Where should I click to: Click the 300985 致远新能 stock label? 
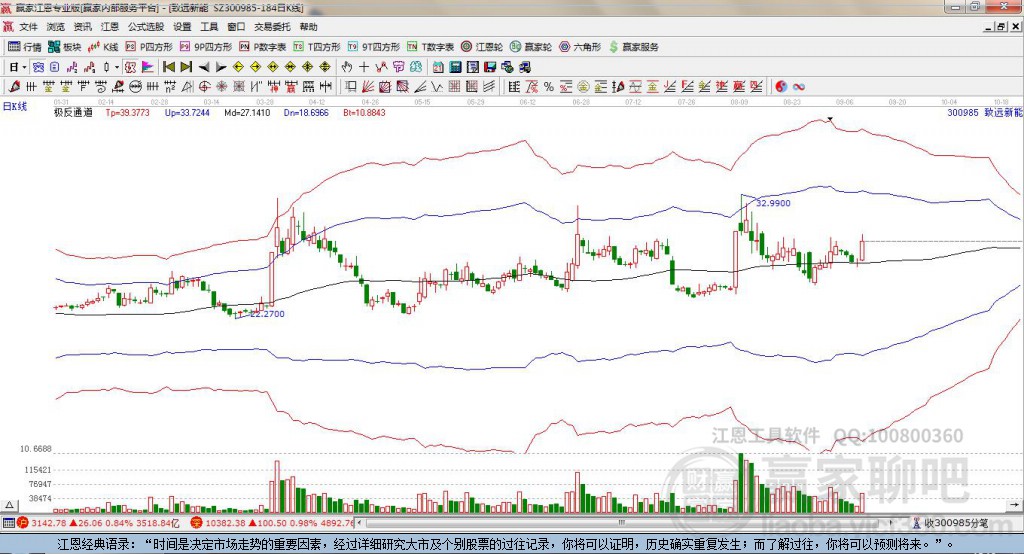click(984, 112)
